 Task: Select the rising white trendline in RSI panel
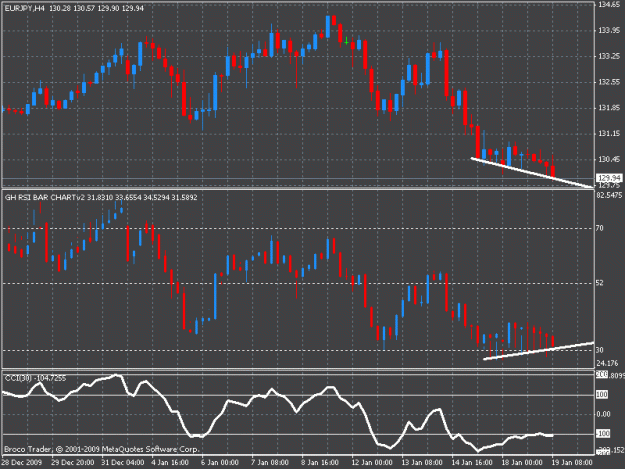539,351
